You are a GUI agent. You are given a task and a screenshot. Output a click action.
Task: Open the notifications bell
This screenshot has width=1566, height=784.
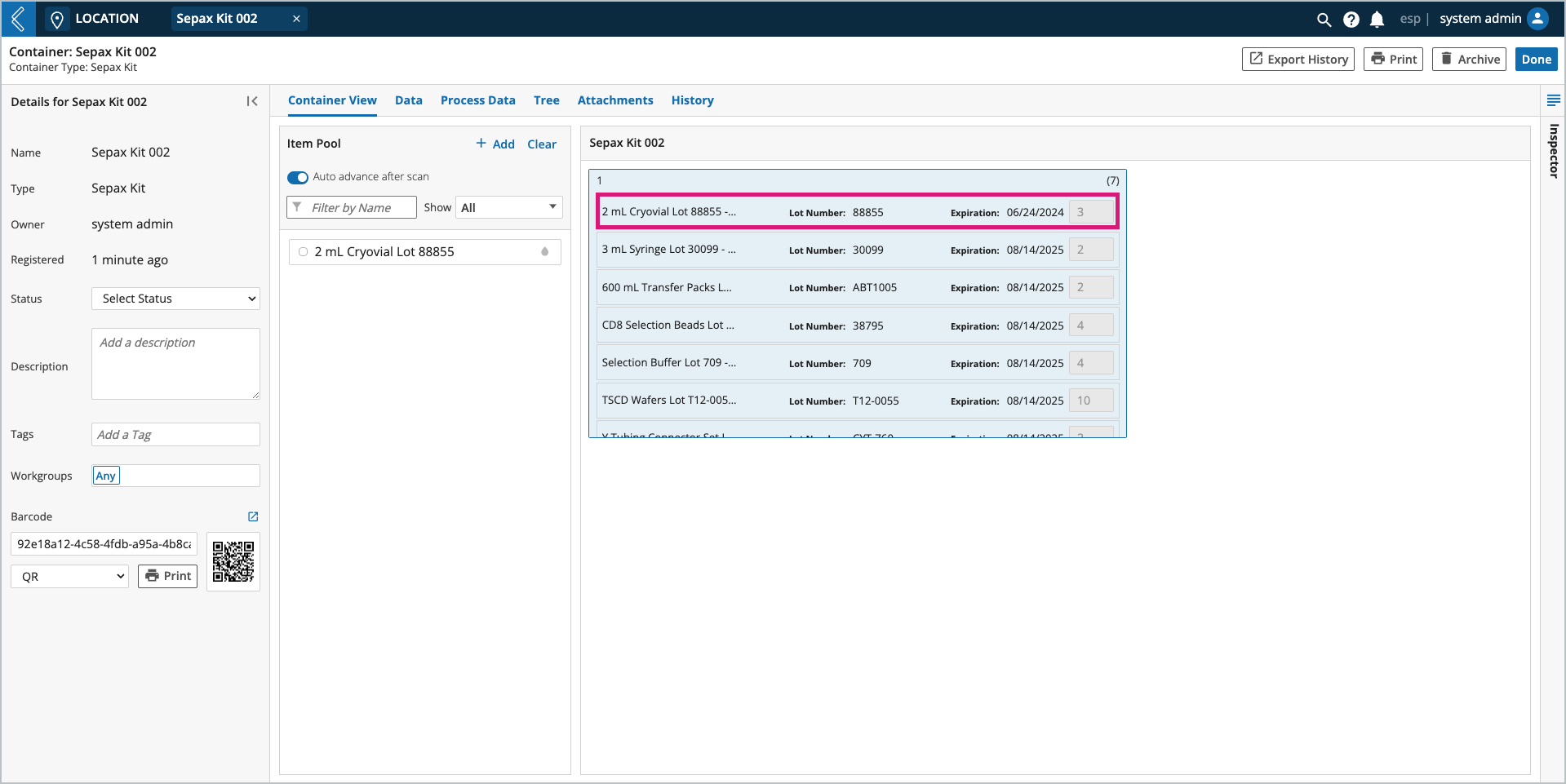[x=1377, y=19]
